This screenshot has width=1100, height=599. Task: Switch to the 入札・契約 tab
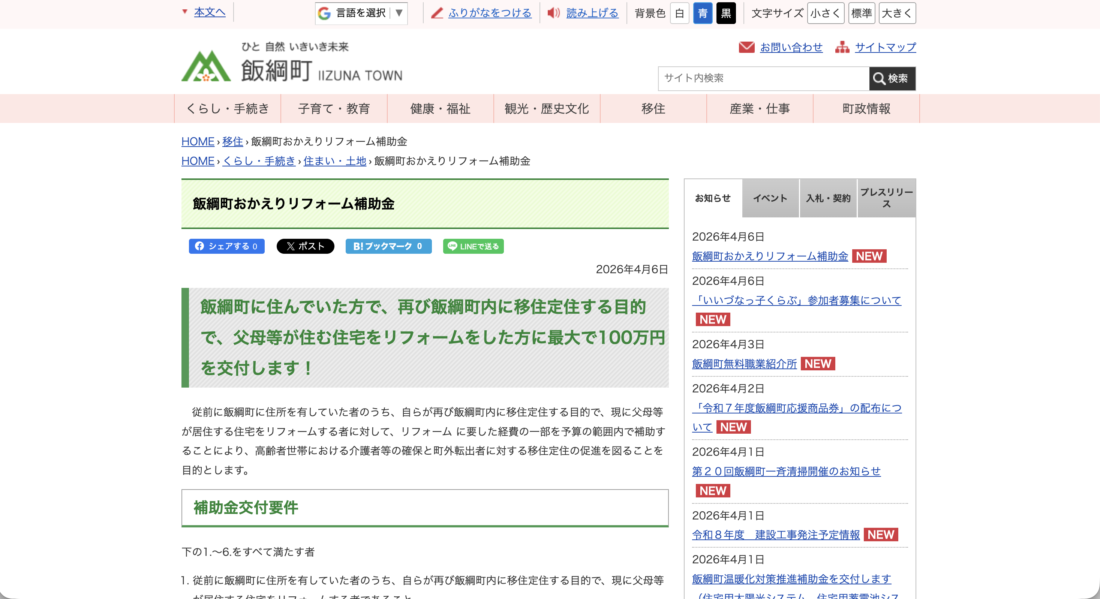coord(828,198)
